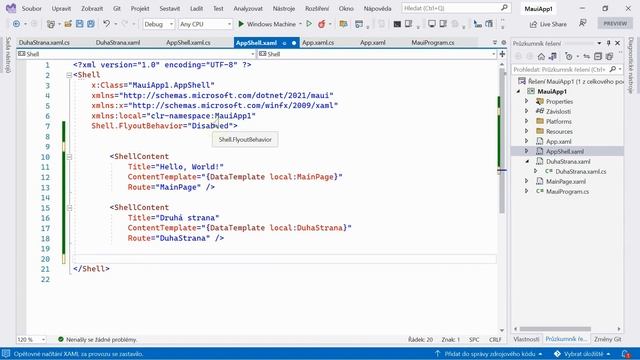
Task: Undo the last edit with the undo arrow
Action: pyautogui.click(x=107, y=24)
